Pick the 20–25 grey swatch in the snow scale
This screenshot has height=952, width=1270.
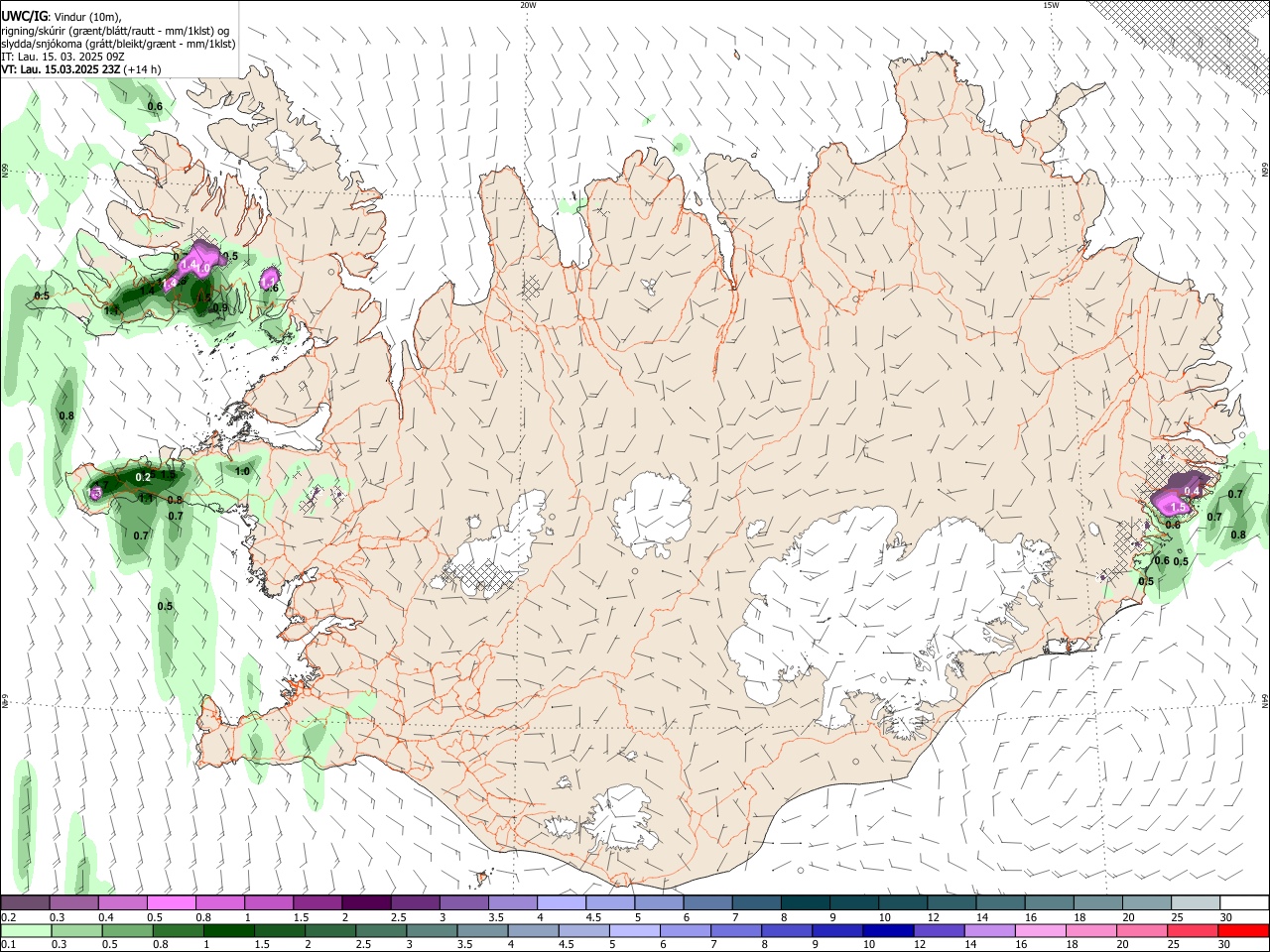(1146, 902)
